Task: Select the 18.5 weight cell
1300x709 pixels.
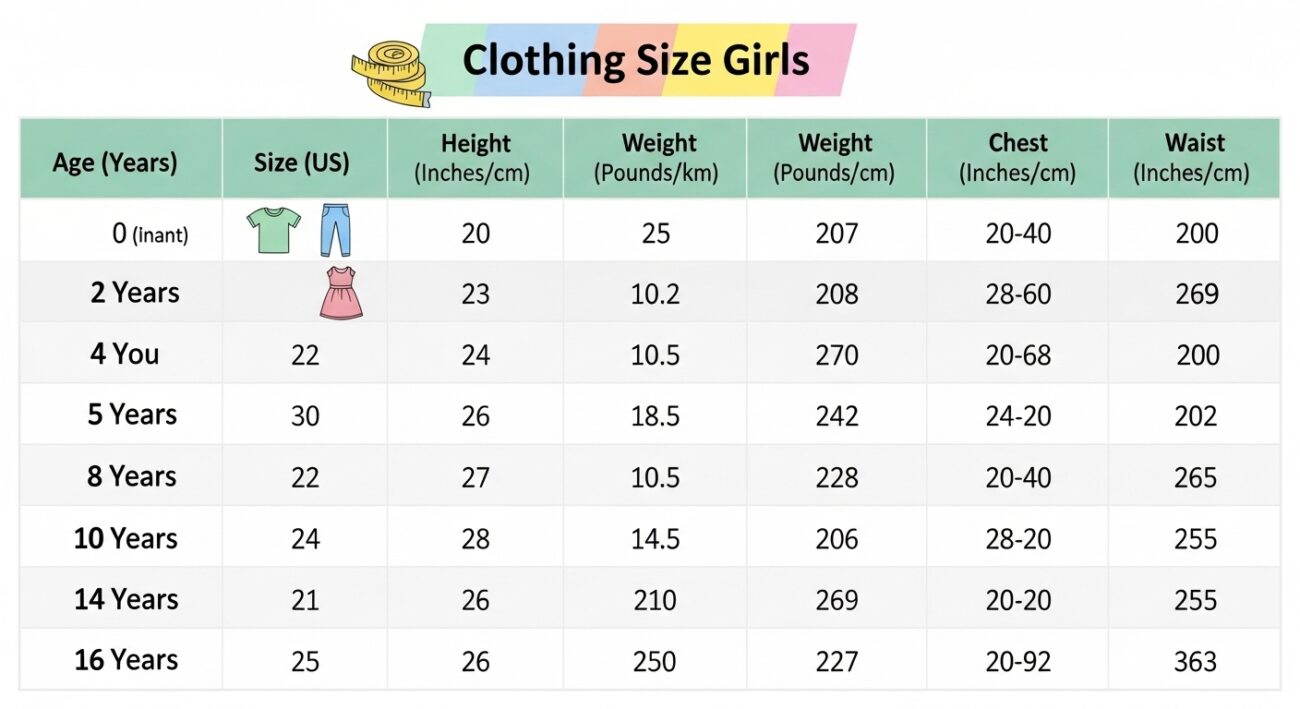Action: coord(655,416)
